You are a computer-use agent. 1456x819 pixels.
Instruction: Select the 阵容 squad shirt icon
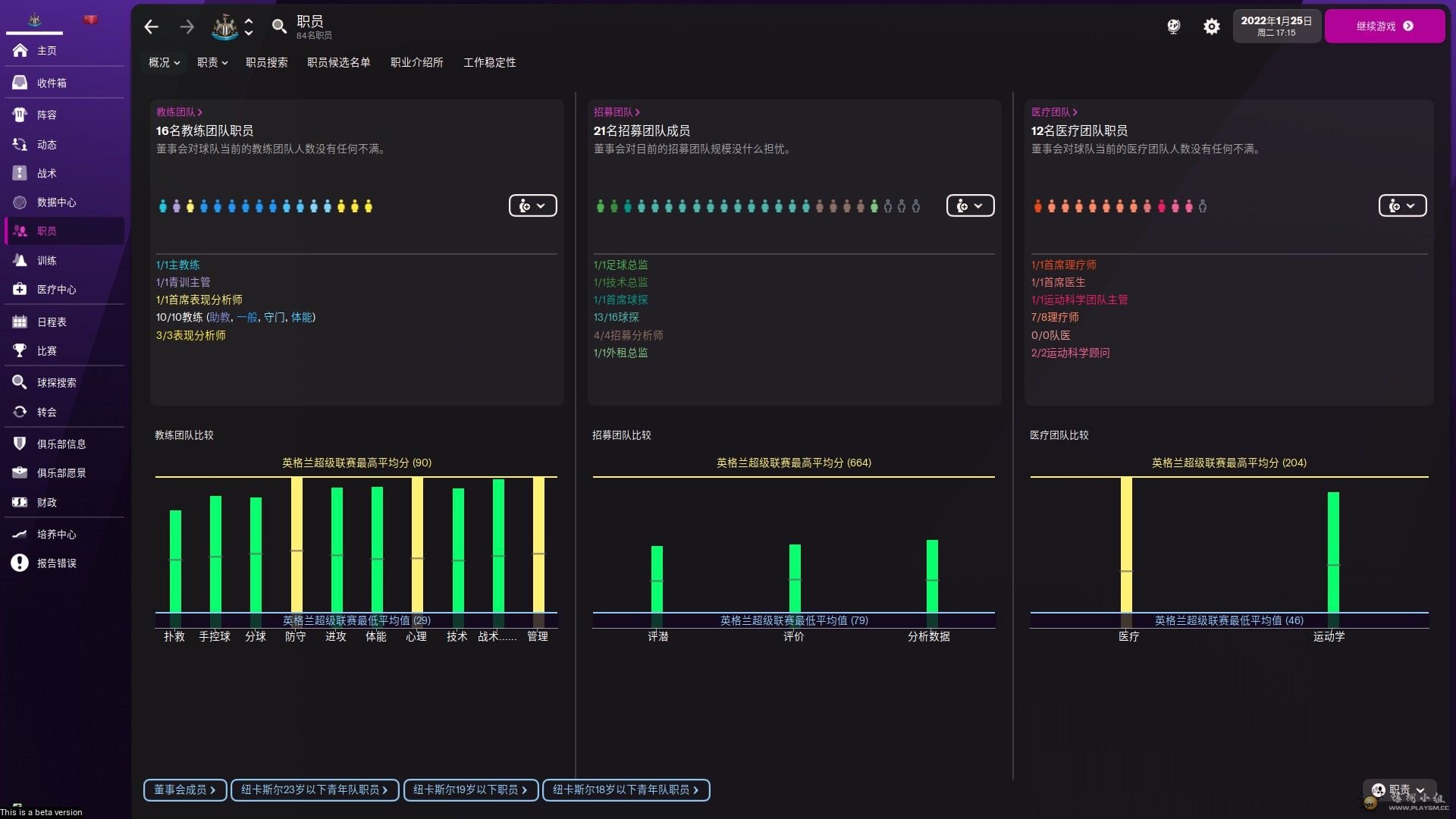point(20,115)
